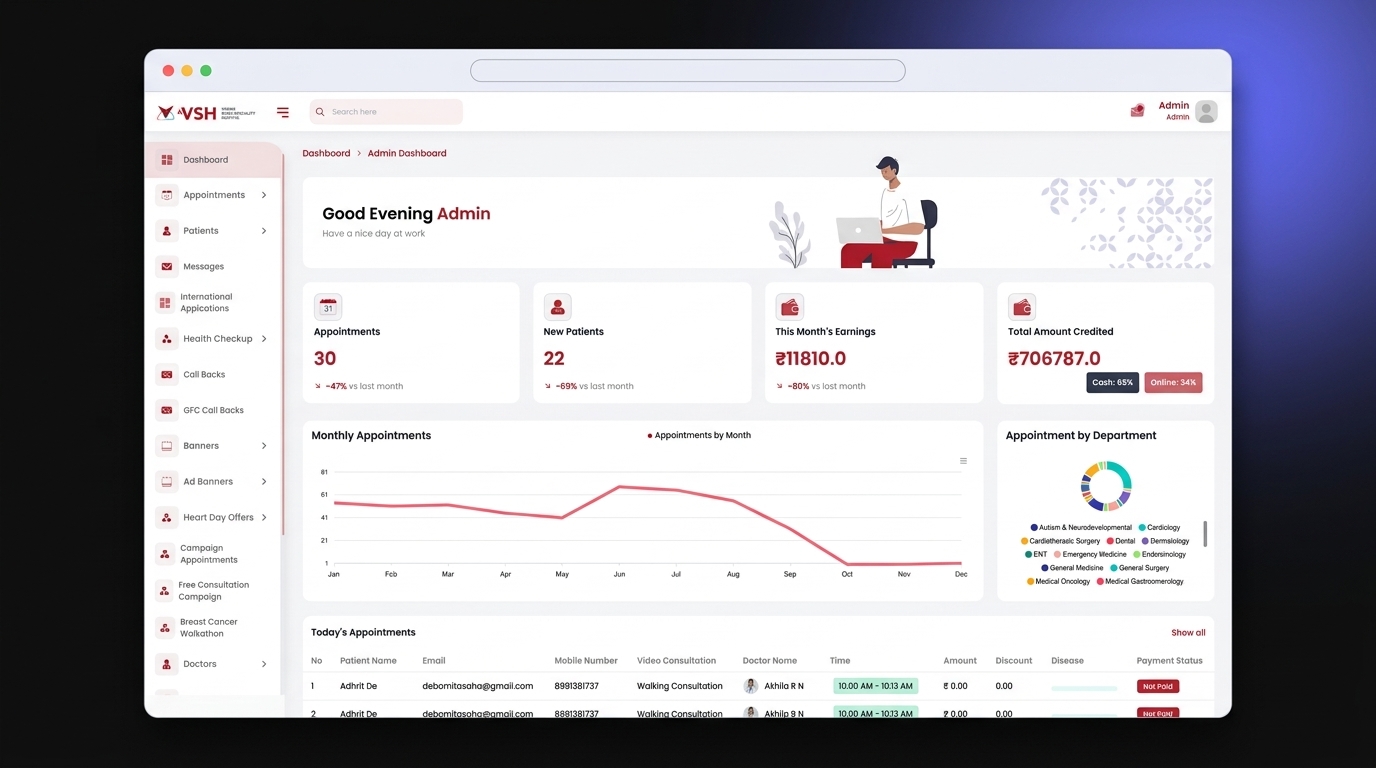Click 10.00 AM - 10.13 AM time in row 1
Screen dimensions: 1376x768
[875, 687]
